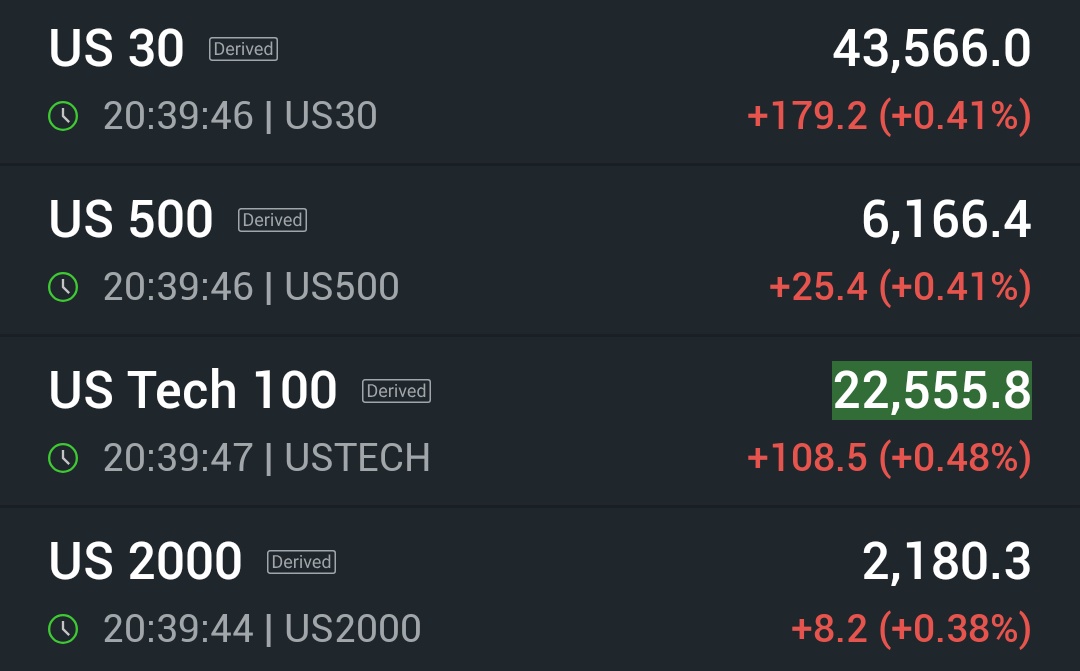Click the +8.2 (+0.38%) change value
Screen dimensions: 1080x671
pyautogui.click(x=911, y=629)
